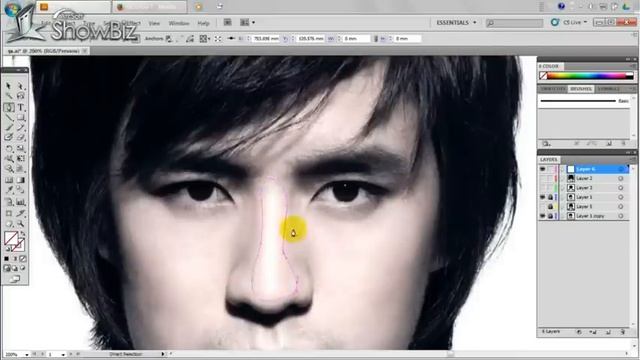The image size is (640, 360).
Task: Click the Brushes panel tab
Action: click(581, 89)
